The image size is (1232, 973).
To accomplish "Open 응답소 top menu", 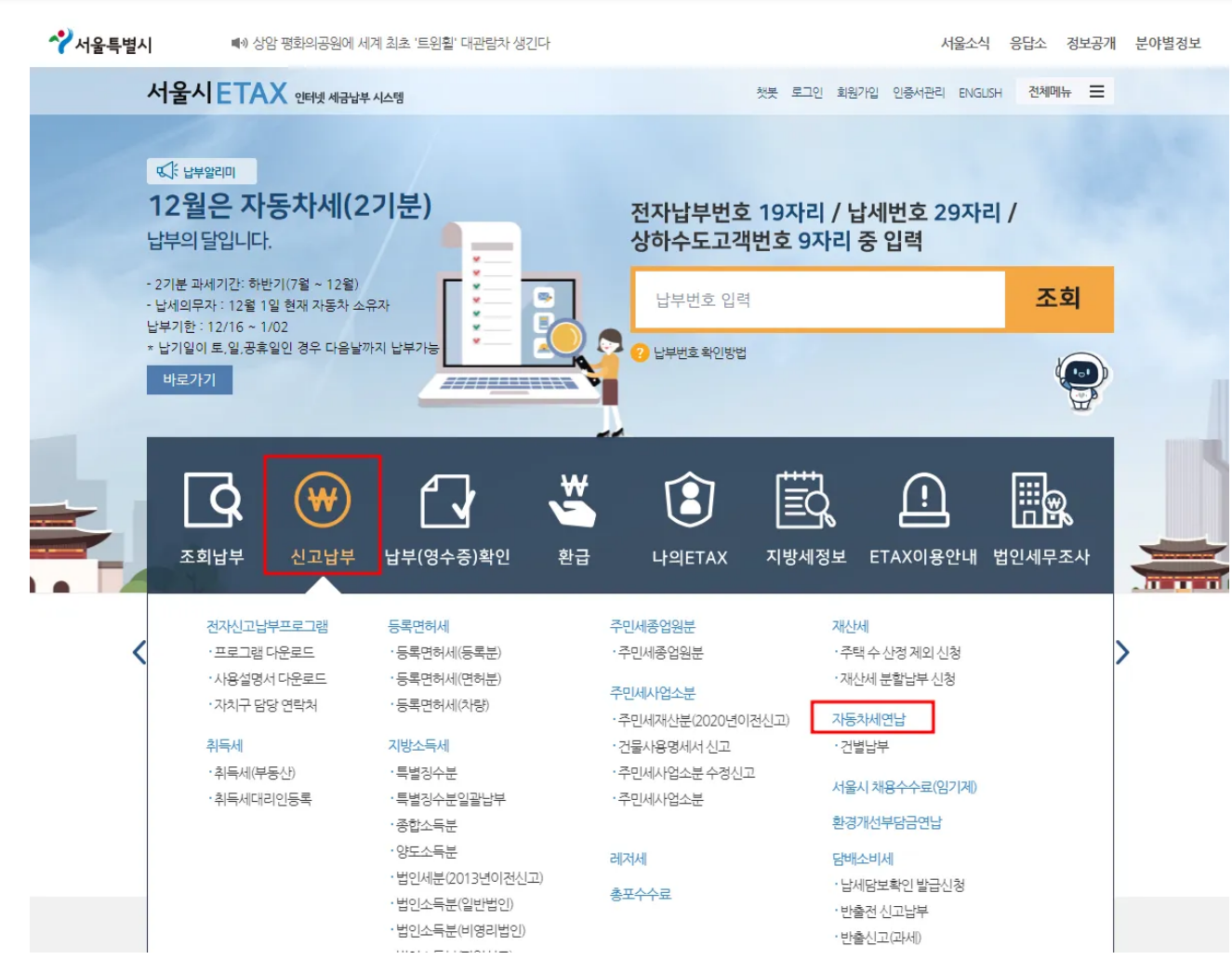I will pos(1028,43).
